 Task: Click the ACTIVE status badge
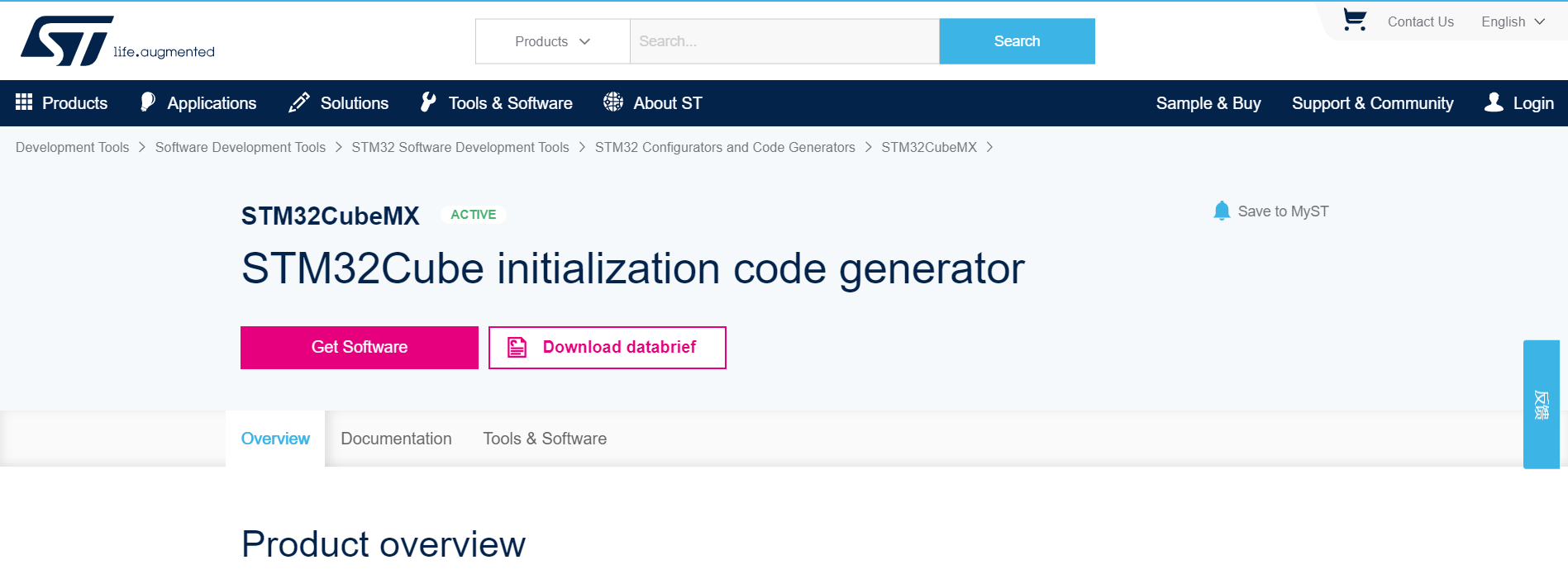(474, 215)
